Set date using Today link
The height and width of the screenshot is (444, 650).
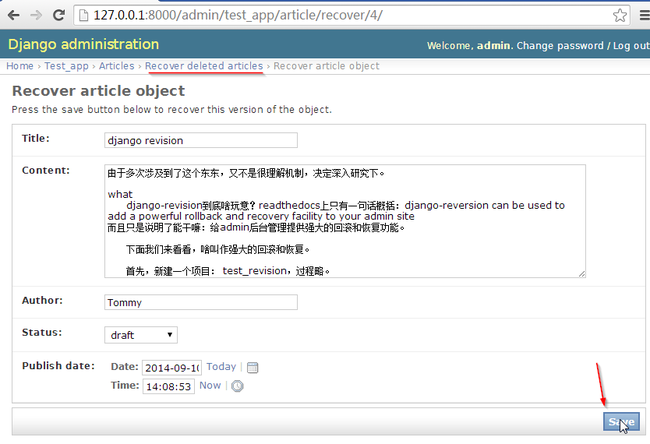pyautogui.click(x=221, y=366)
